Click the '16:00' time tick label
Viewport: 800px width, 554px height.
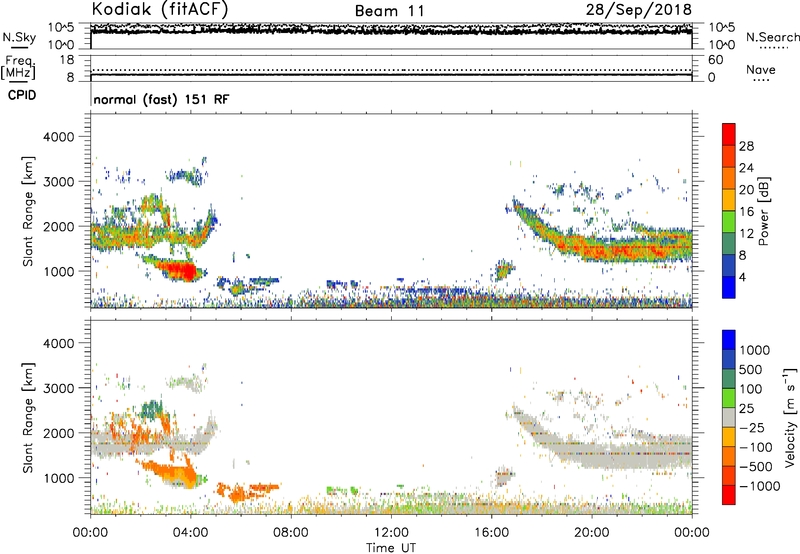click(x=491, y=533)
